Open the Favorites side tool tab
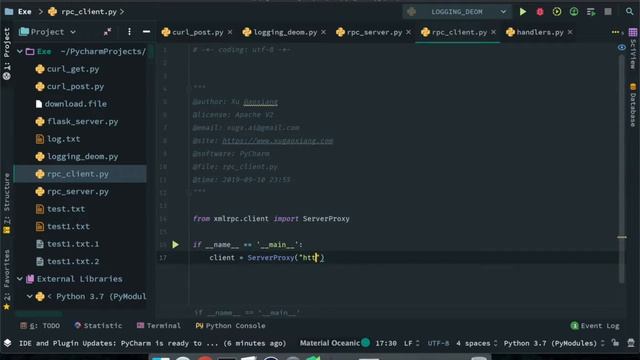The height and width of the screenshot is (360, 640). click(x=7, y=280)
